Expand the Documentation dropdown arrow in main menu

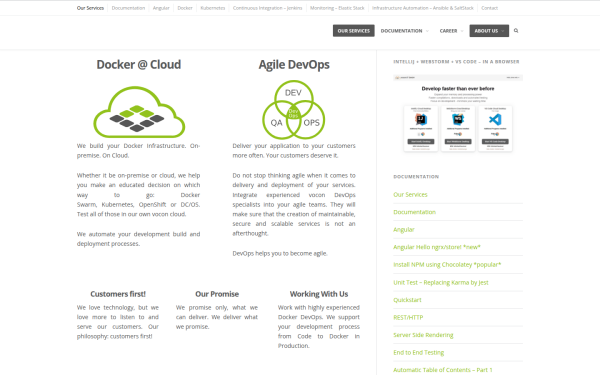click(x=427, y=31)
